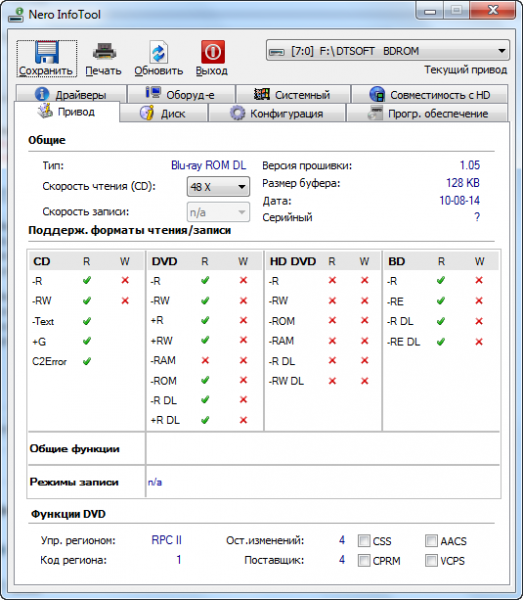The width and height of the screenshot is (523, 600).
Task: Click the Выход button label
Action: [212, 71]
